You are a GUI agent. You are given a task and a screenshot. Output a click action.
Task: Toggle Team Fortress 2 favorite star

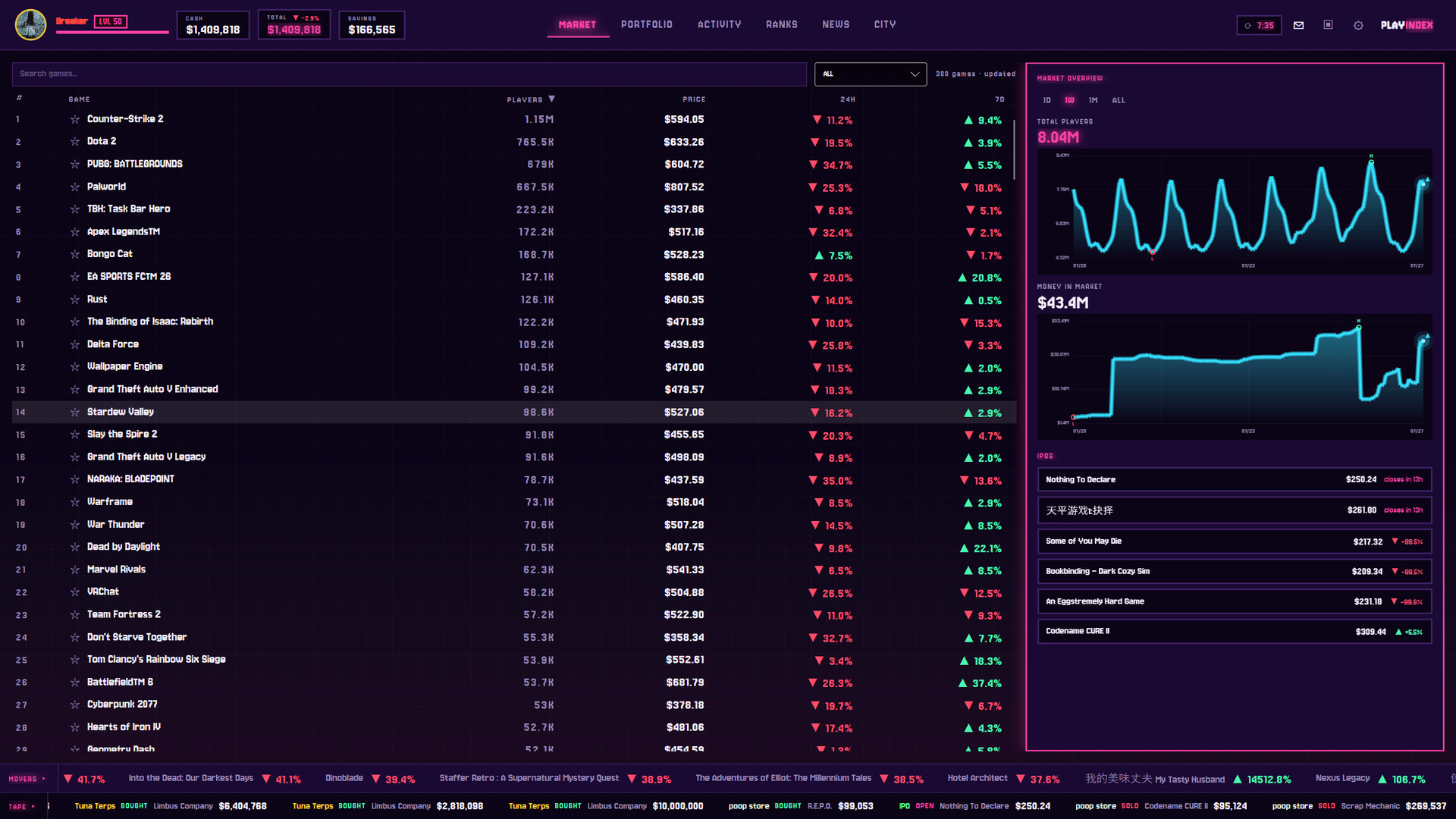(75, 615)
